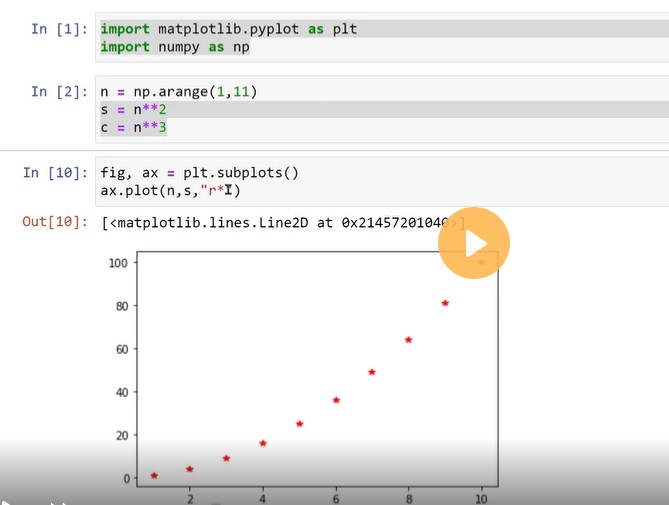This screenshot has height=505, width=669.
Task: Click the y-axis tick label 40
Action: 123,392
